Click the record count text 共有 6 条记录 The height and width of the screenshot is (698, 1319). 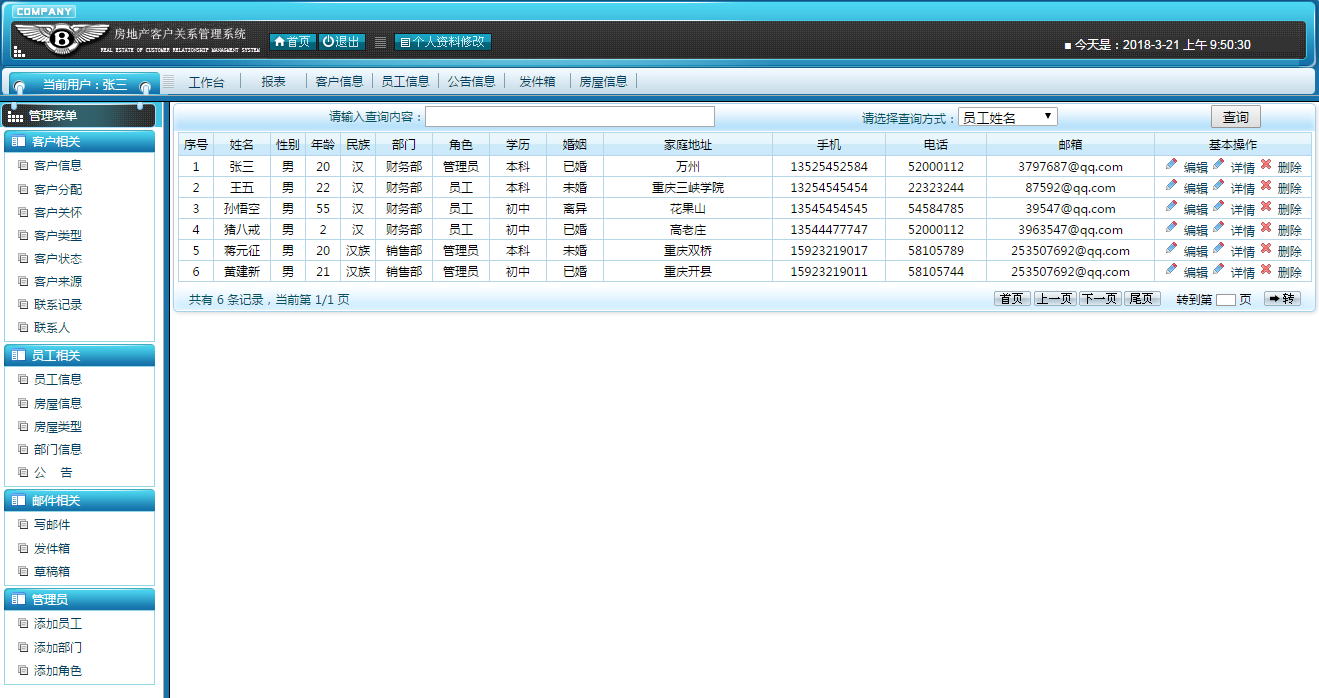[229, 299]
